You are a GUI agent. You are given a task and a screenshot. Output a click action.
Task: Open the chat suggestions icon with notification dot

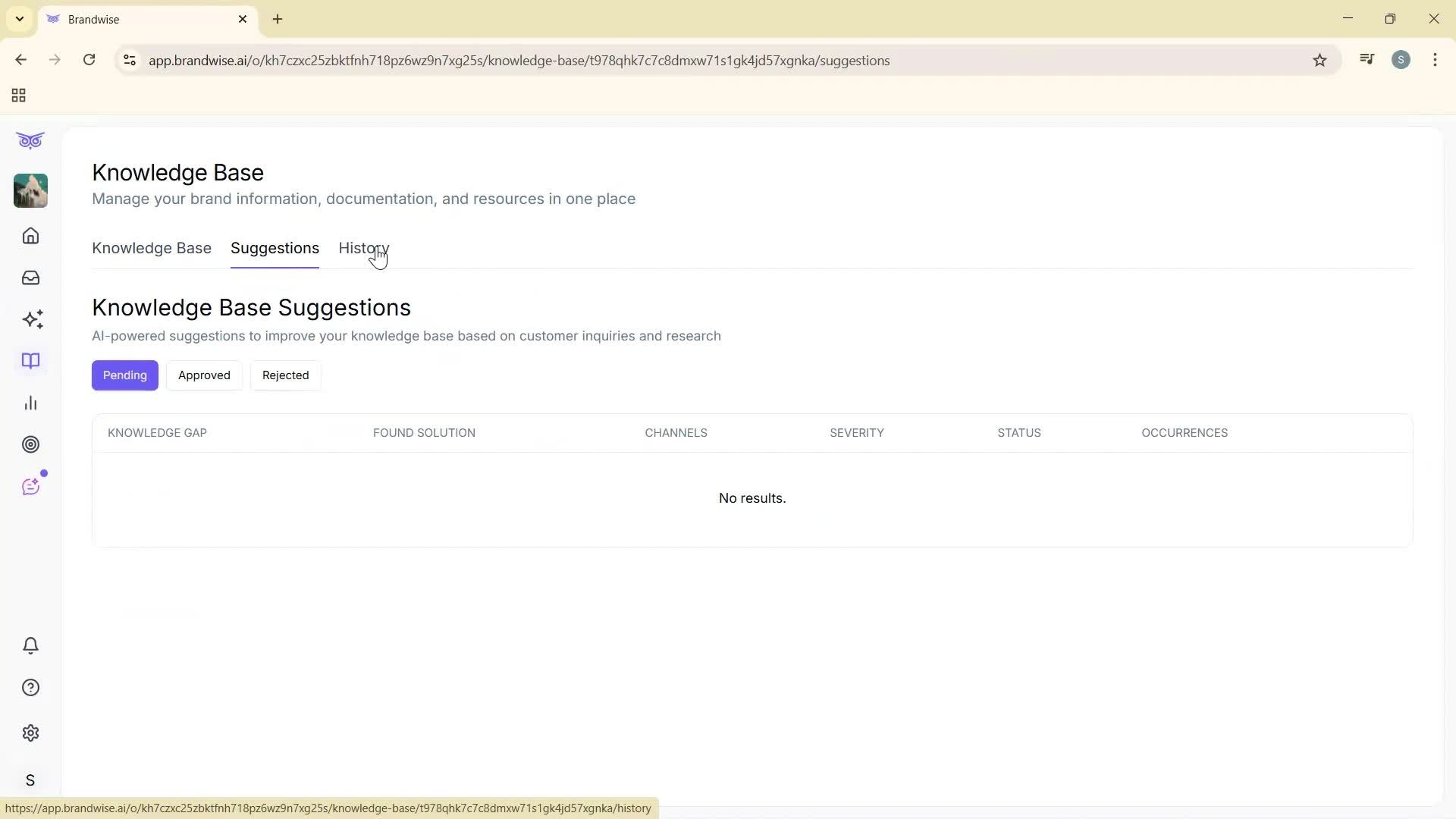[30, 486]
